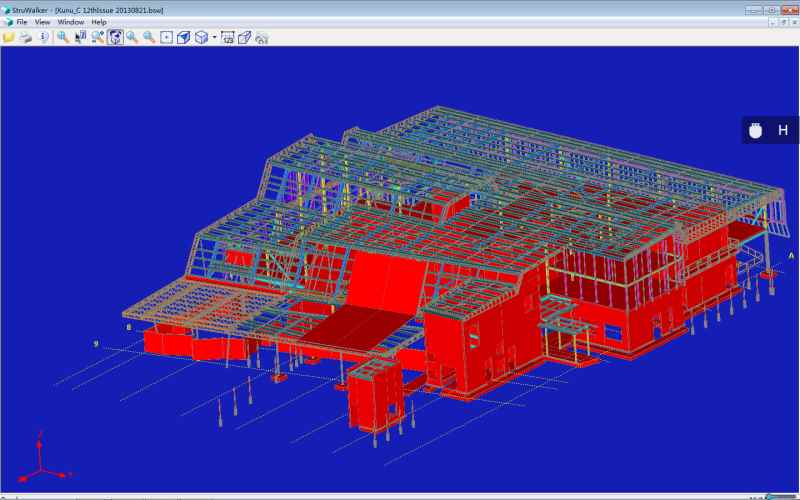Click the first magnifier zoom icon
The width and height of the screenshot is (800, 500).
click(62, 37)
